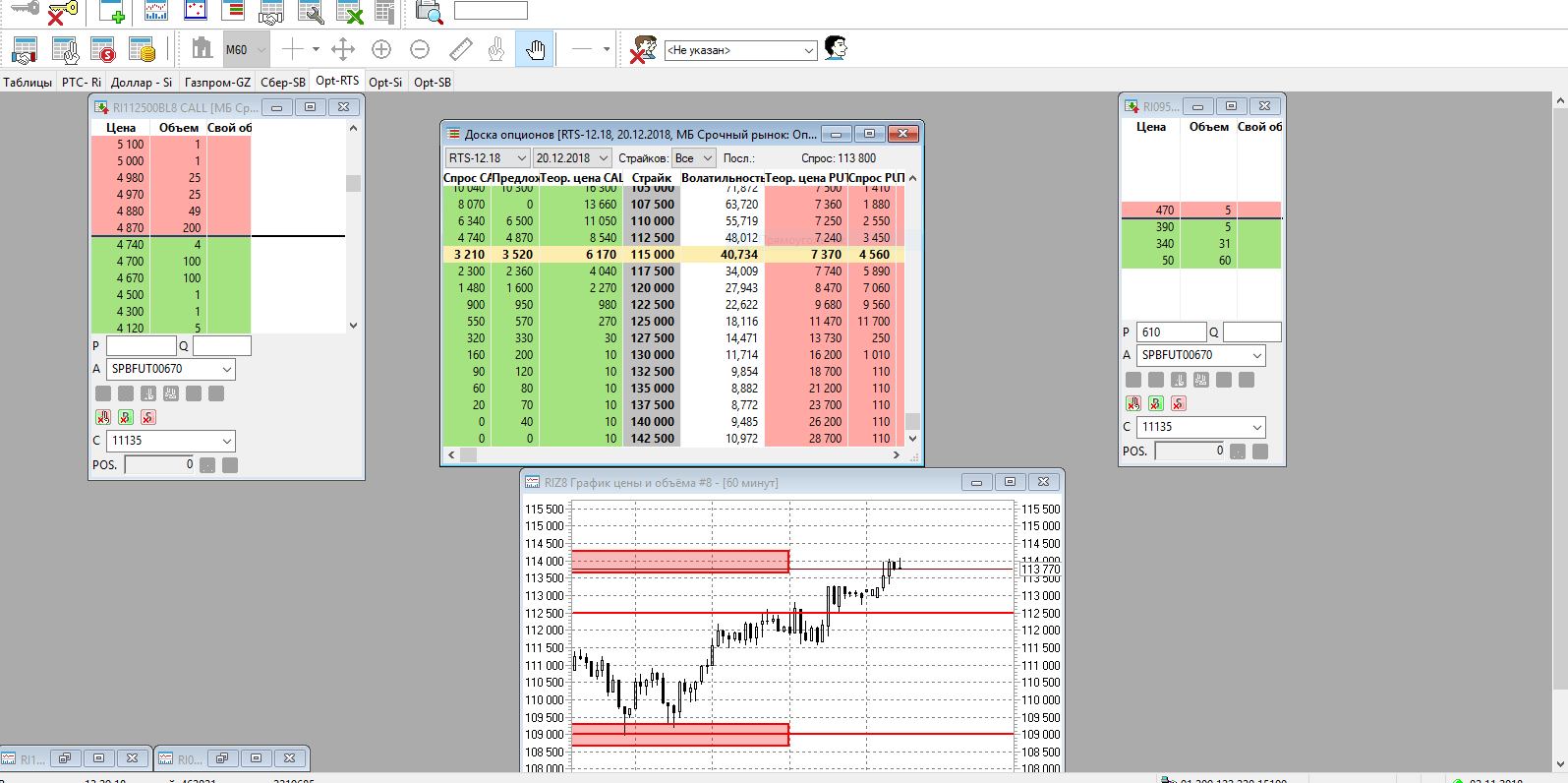Toggle the crosshair cursor tool
Viewport: 1568px width, 783px height.
293,49
